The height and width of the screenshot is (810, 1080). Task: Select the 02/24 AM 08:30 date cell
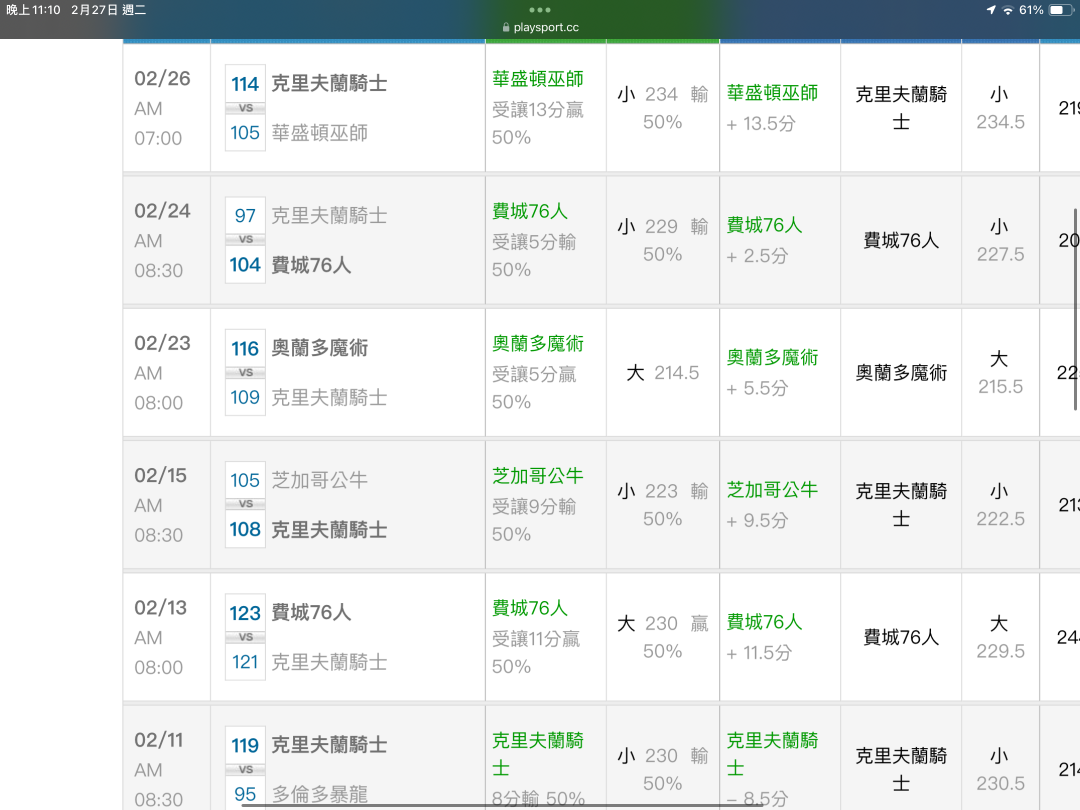[167, 240]
